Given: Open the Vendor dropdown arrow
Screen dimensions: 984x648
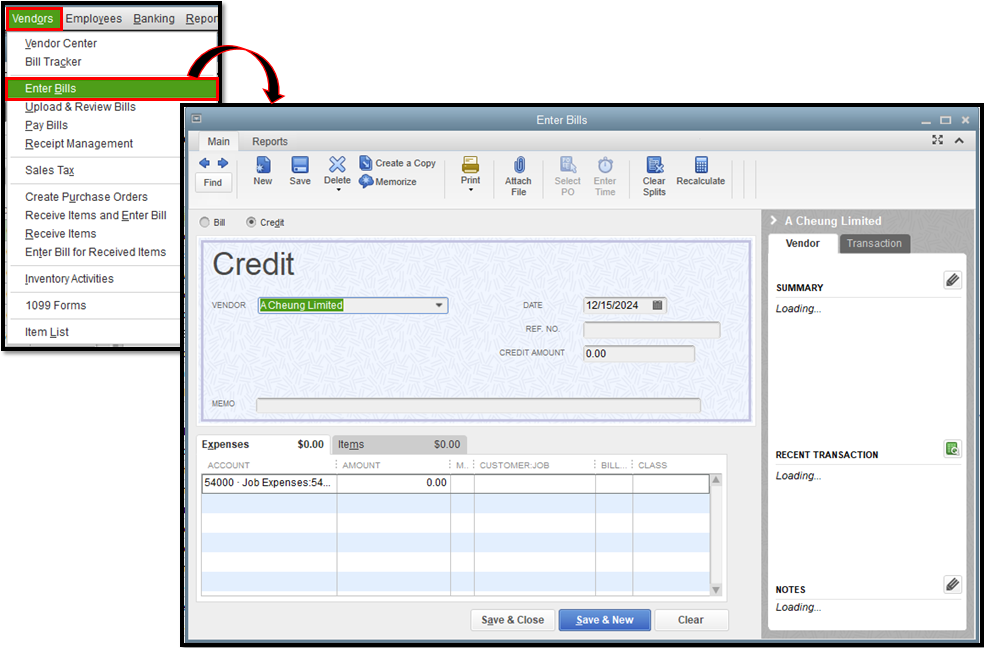Looking at the screenshot, I should (439, 305).
